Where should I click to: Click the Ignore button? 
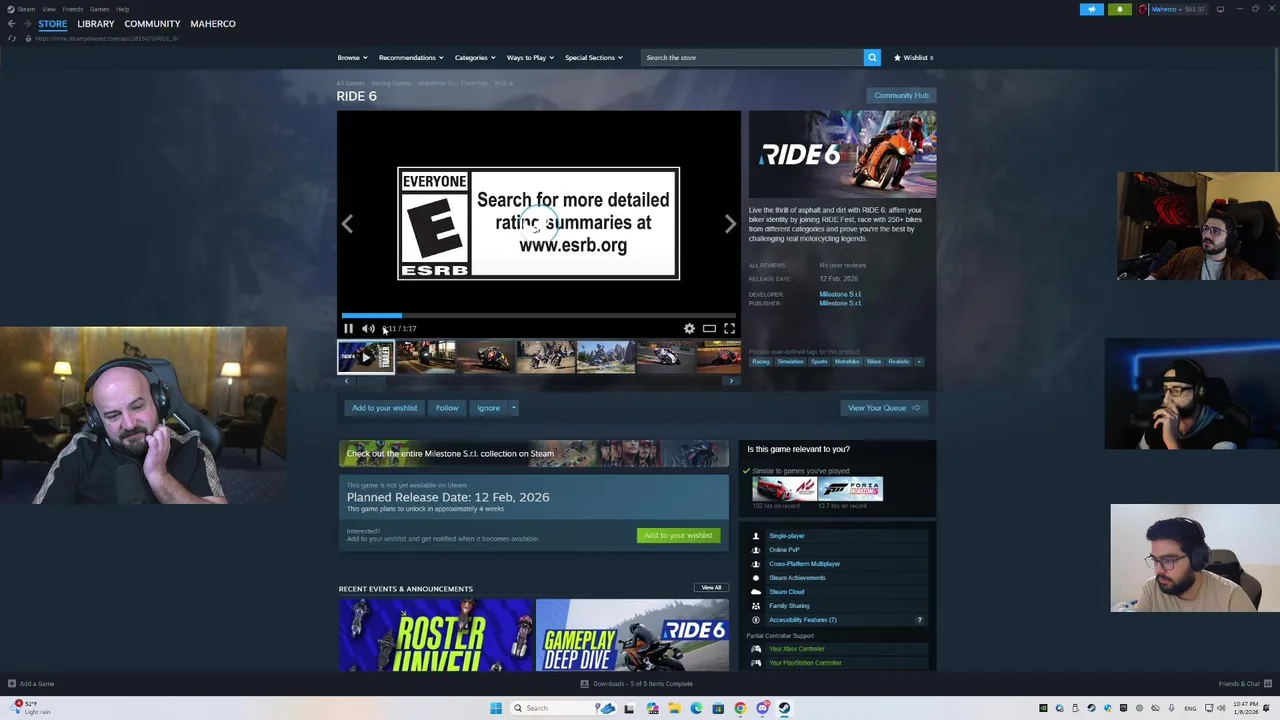pos(488,408)
